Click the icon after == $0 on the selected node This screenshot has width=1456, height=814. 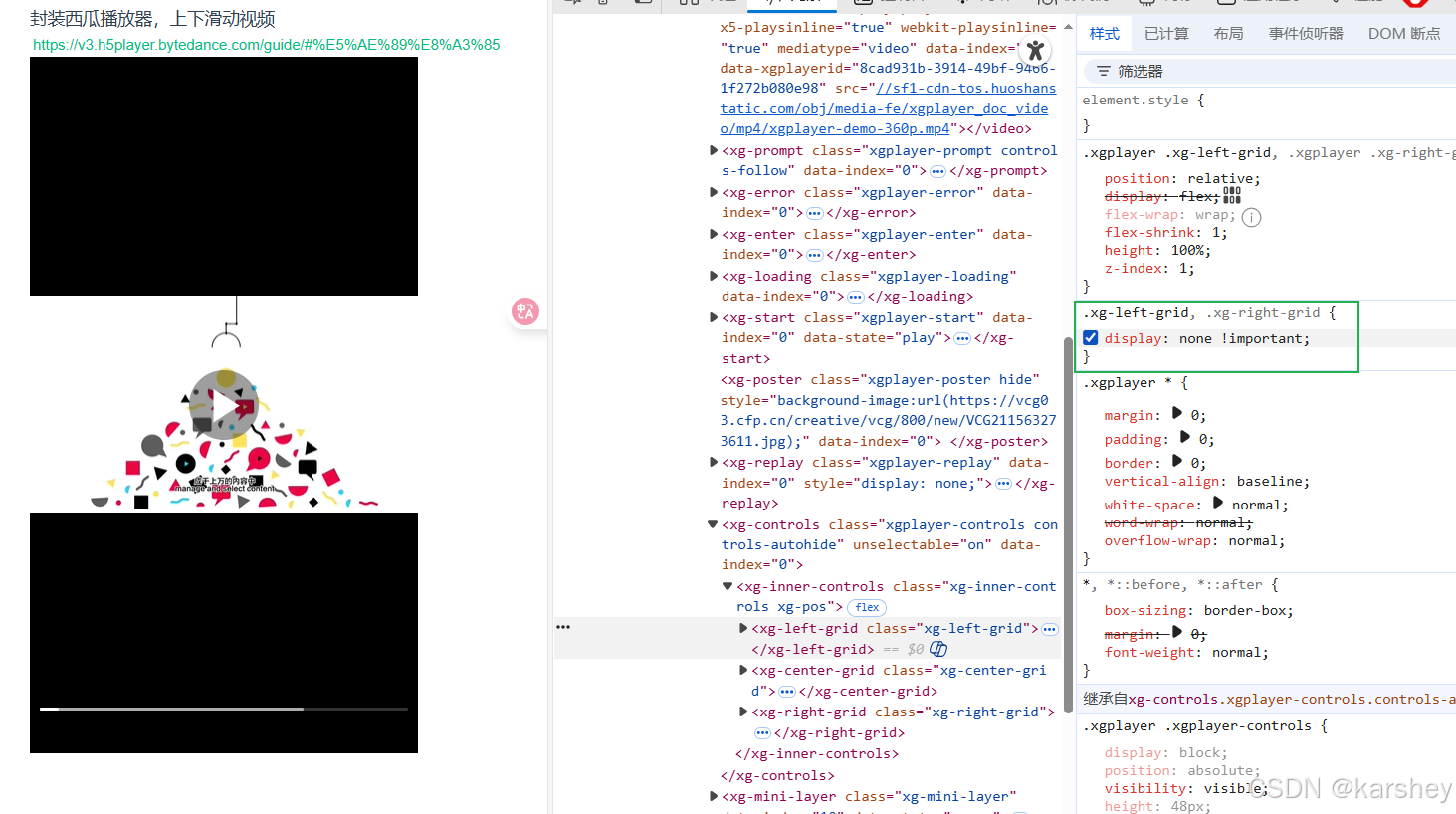pyautogui.click(x=938, y=649)
